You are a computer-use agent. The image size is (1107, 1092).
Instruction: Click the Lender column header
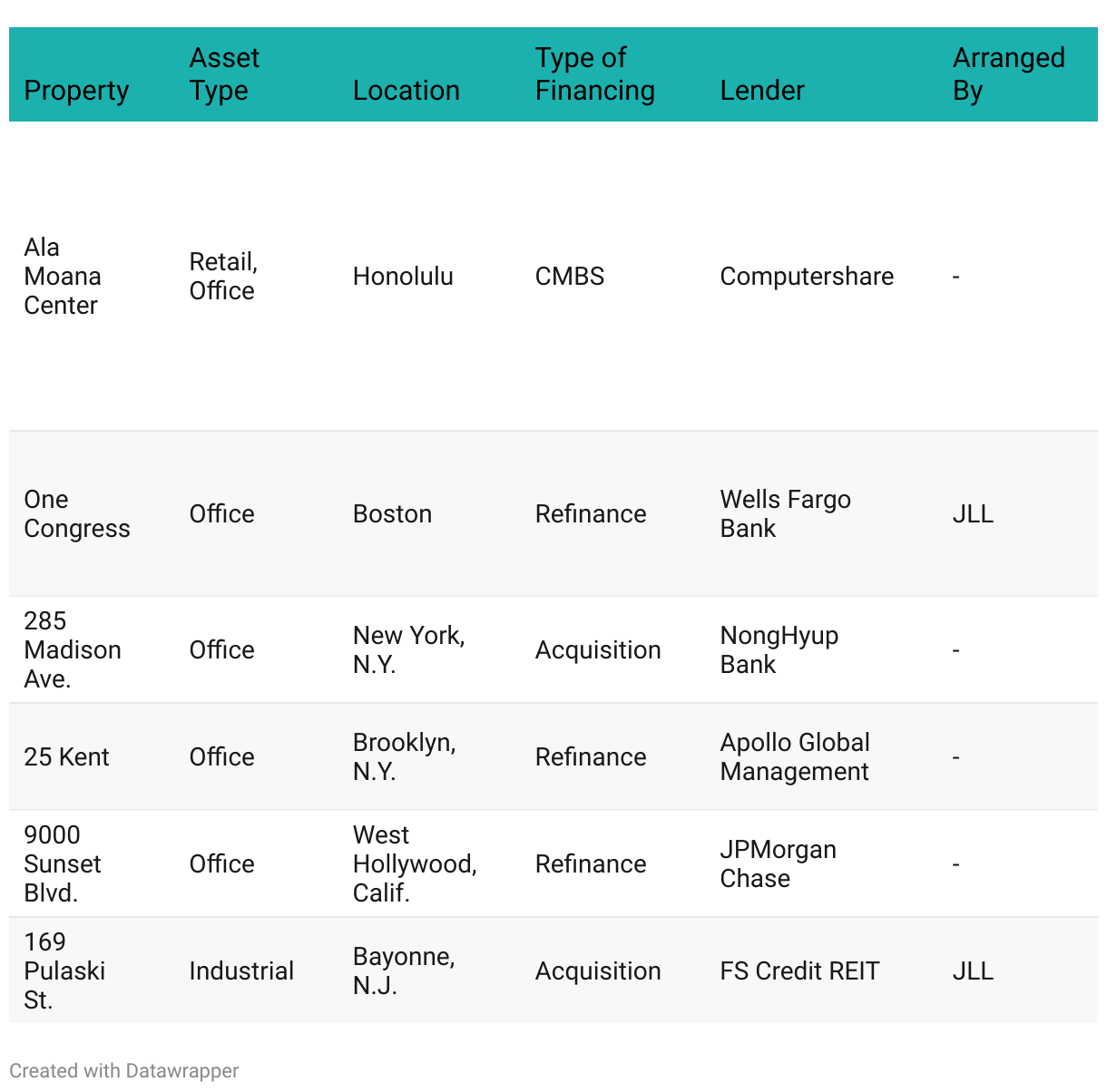point(761,91)
